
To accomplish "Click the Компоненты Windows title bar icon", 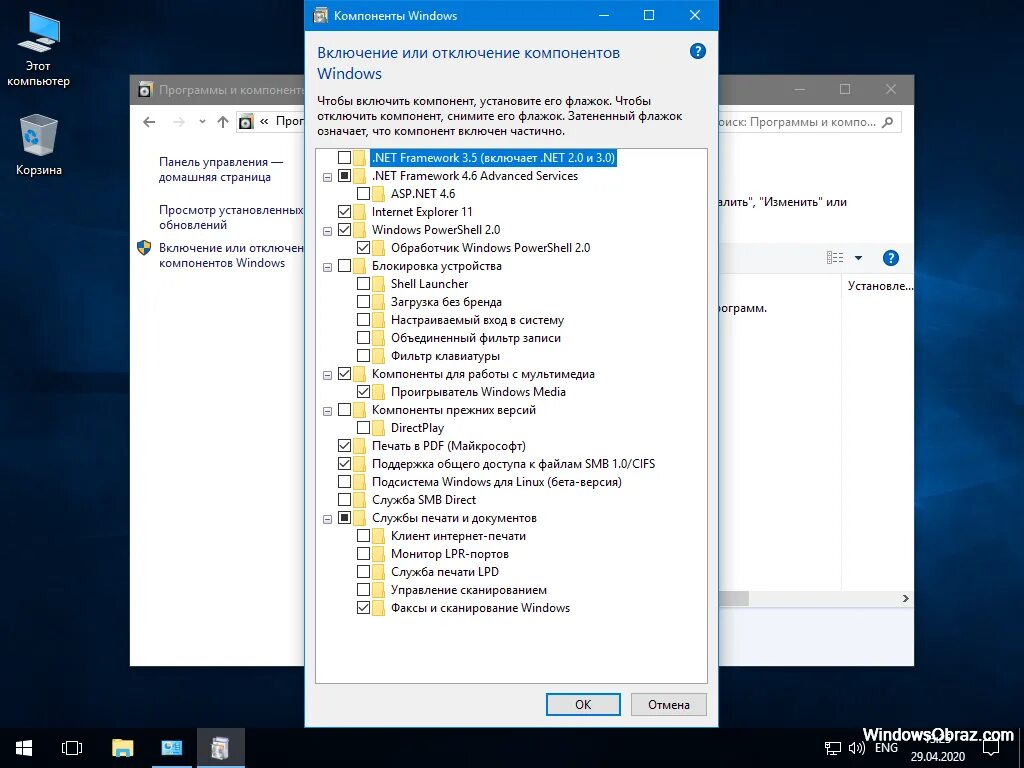I will pyautogui.click(x=321, y=16).
